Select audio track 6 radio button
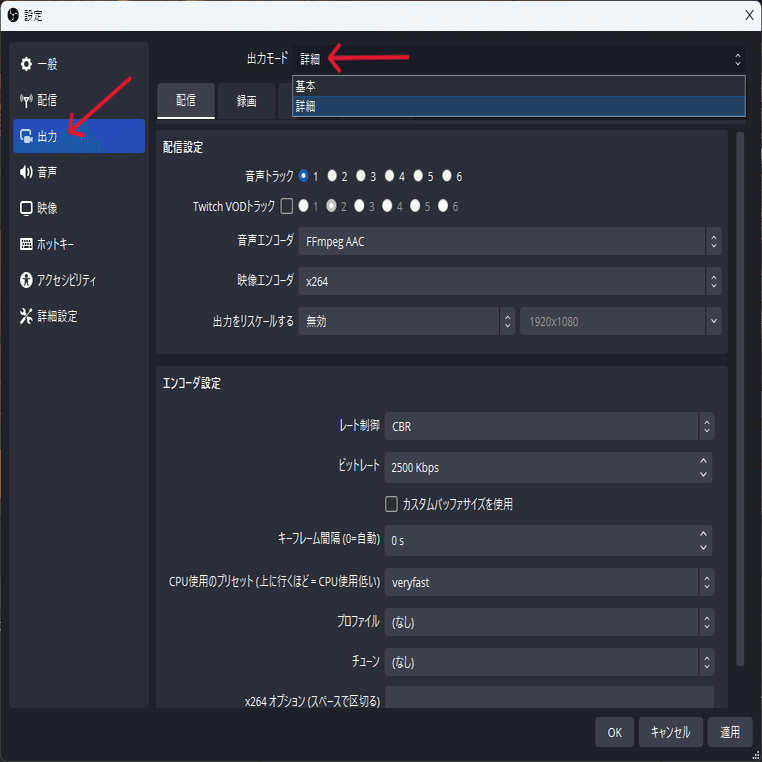 pyautogui.click(x=447, y=175)
